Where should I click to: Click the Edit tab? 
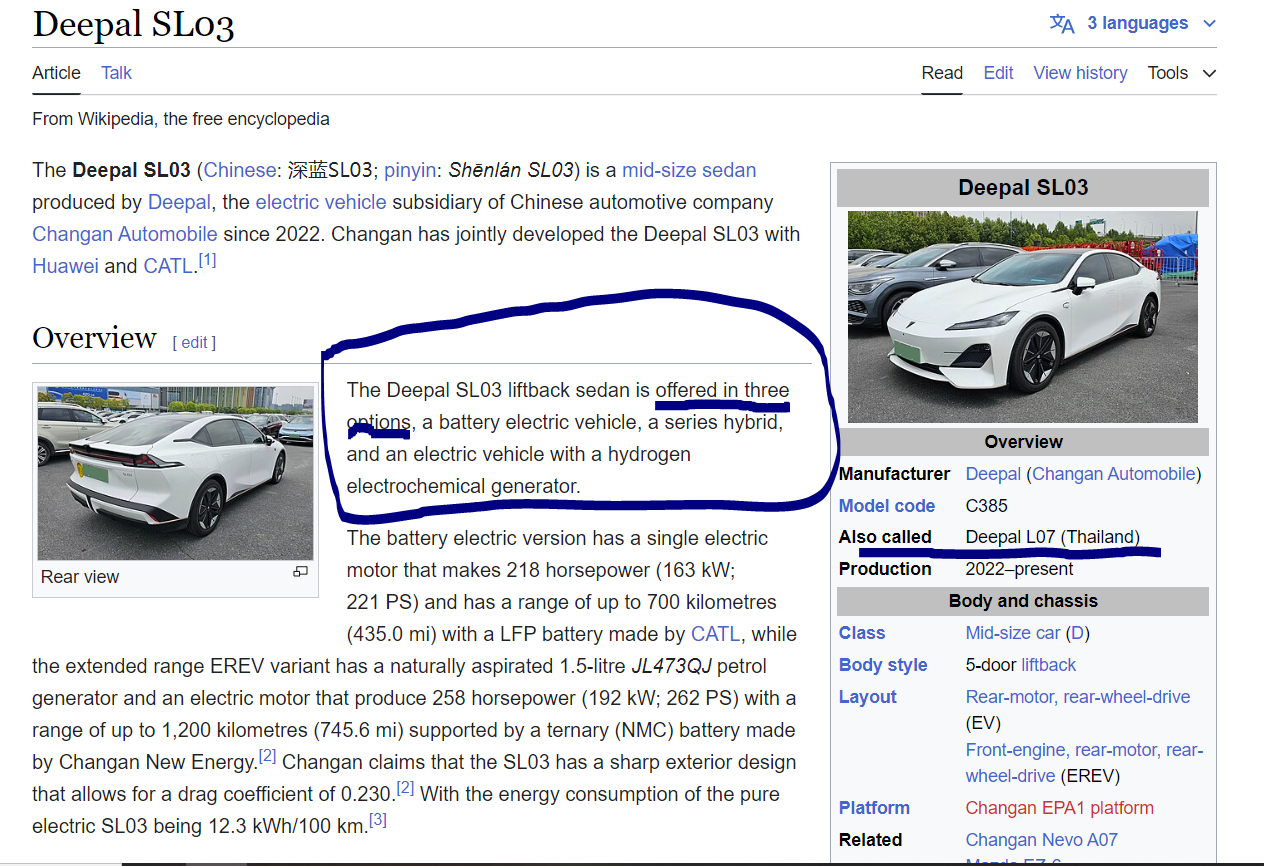tap(998, 73)
